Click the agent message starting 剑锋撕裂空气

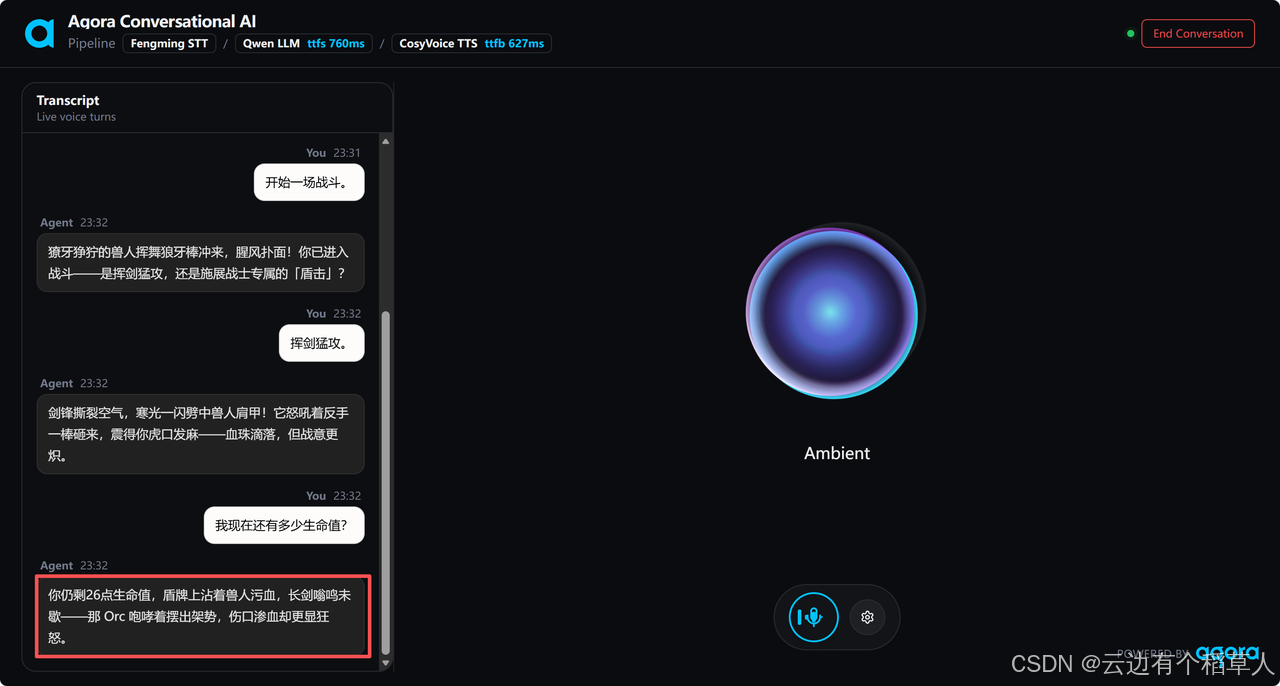[x=200, y=433]
